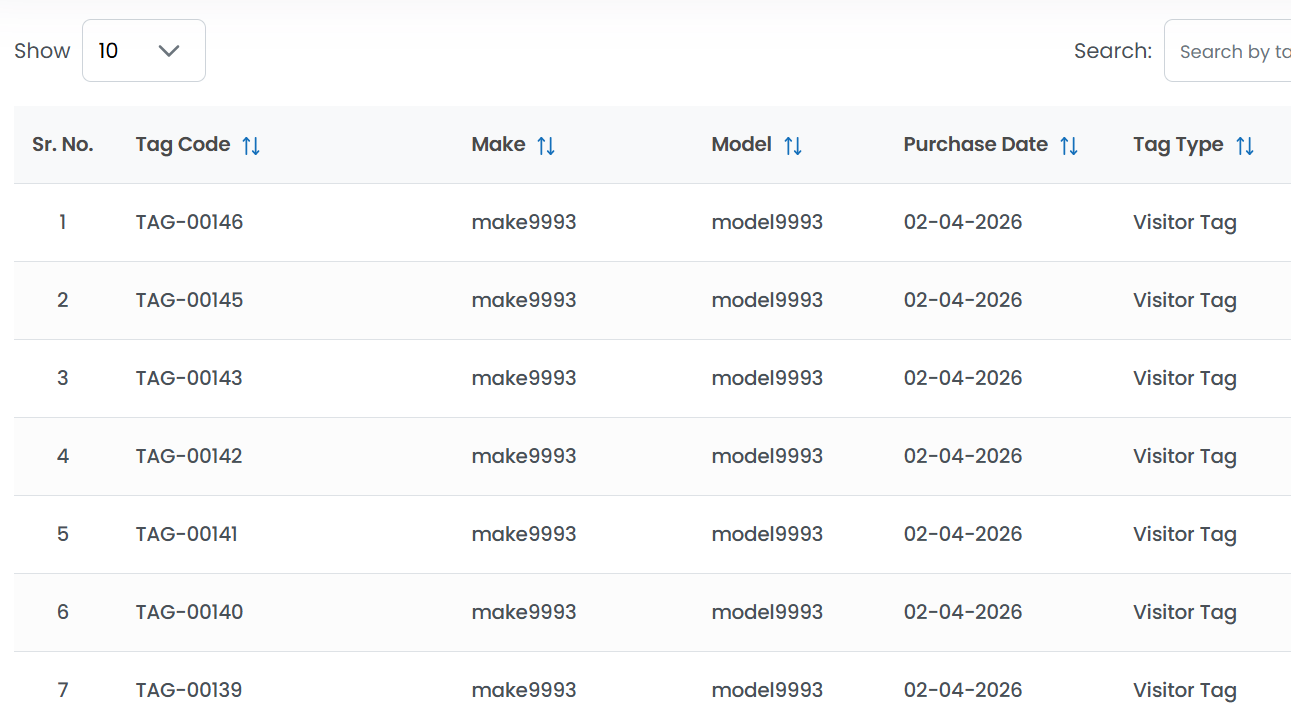Open the Show entries count dropdown
Image resolution: width=1291 pixels, height=711 pixels.
(143, 51)
